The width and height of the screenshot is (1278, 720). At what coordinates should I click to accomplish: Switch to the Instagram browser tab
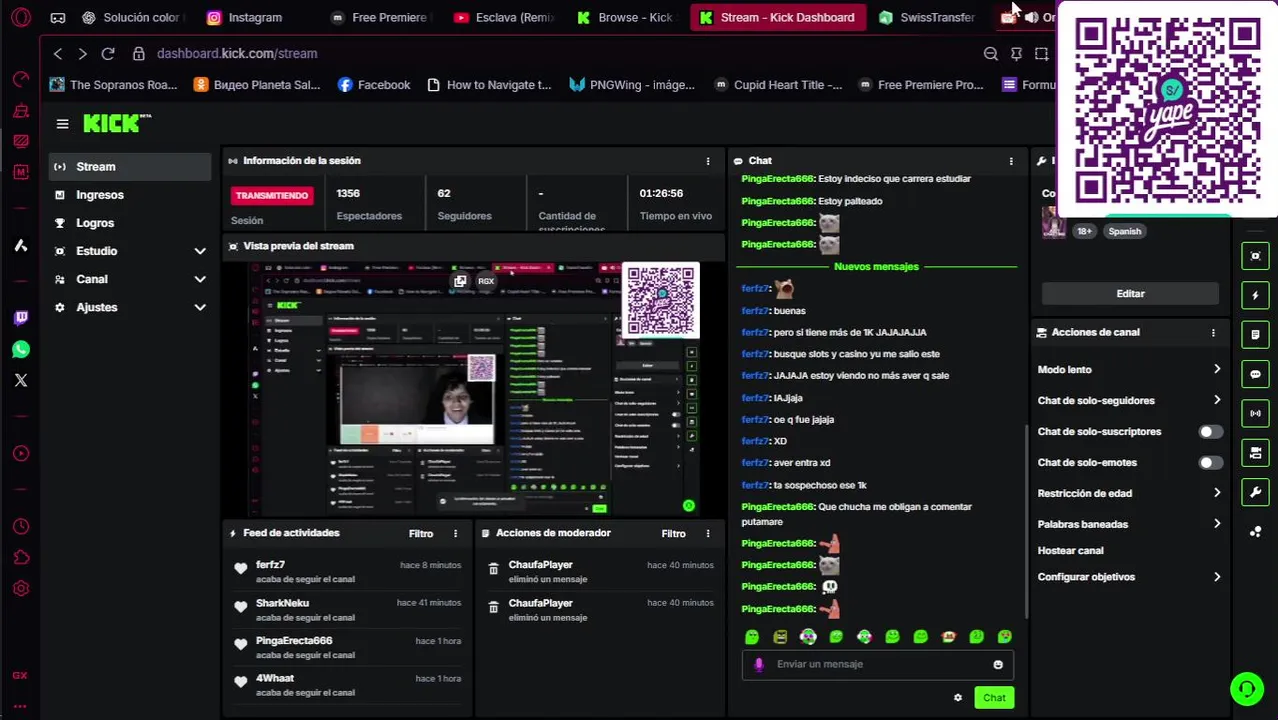point(255,17)
